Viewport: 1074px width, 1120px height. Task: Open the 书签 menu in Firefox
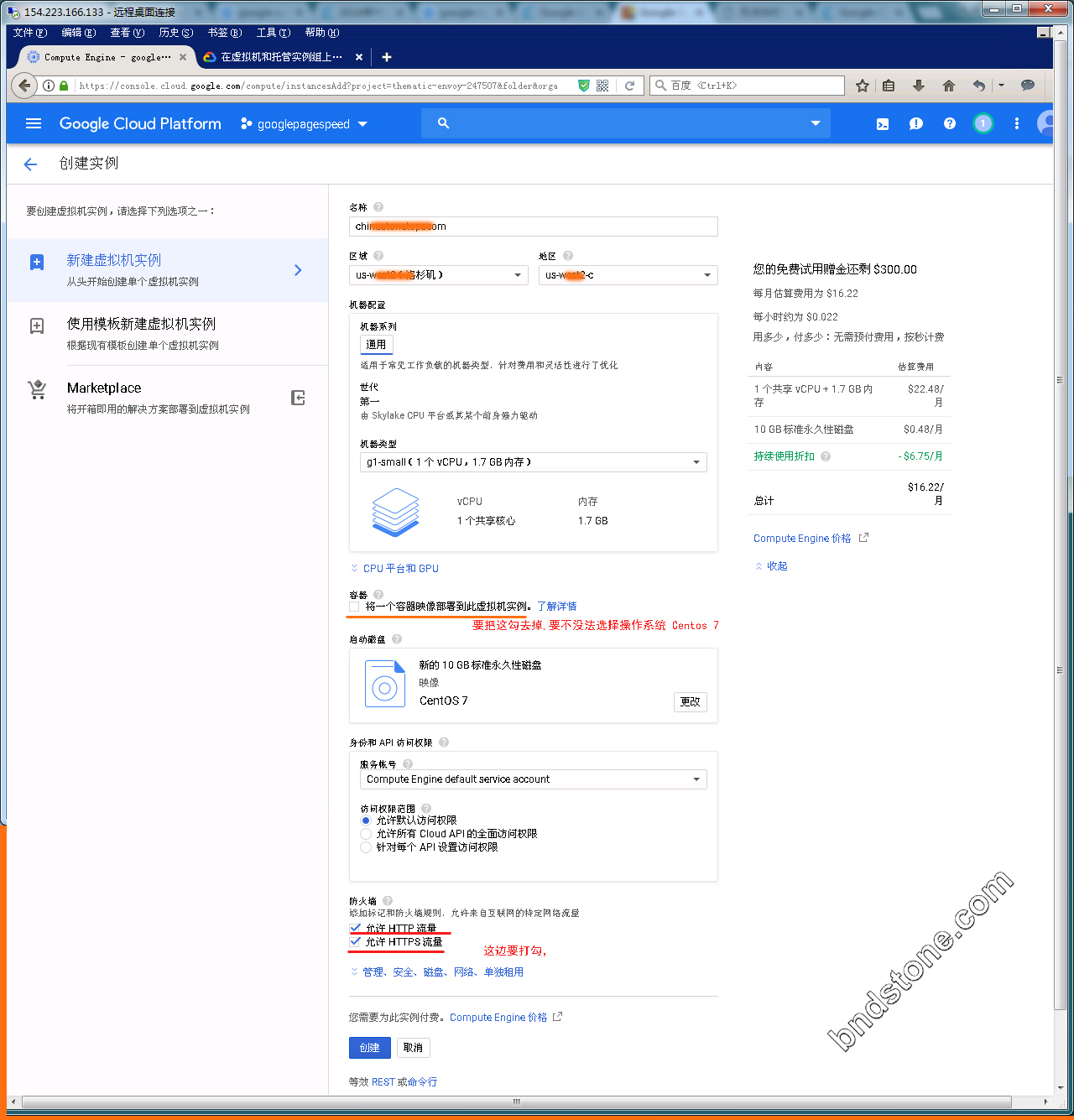(225, 33)
